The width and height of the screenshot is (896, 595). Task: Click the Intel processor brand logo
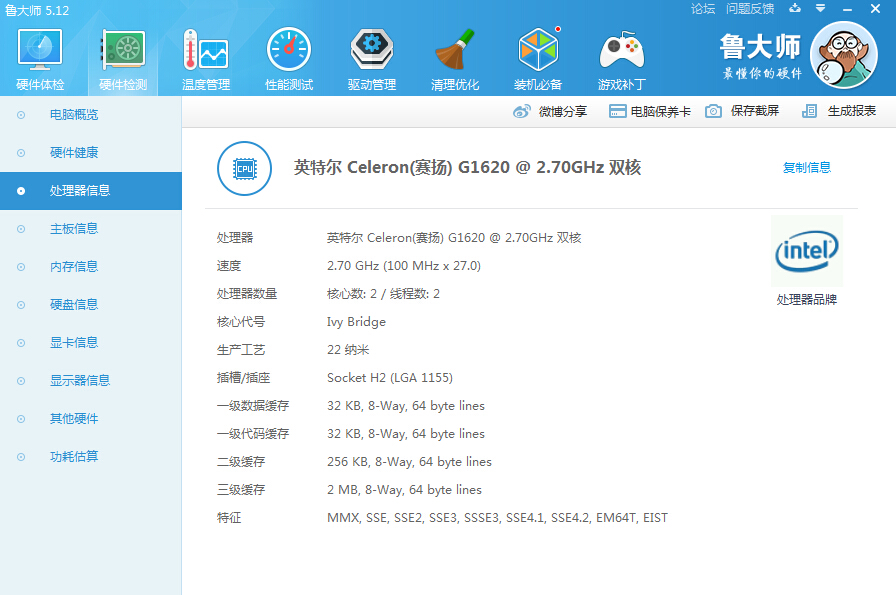click(x=806, y=252)
